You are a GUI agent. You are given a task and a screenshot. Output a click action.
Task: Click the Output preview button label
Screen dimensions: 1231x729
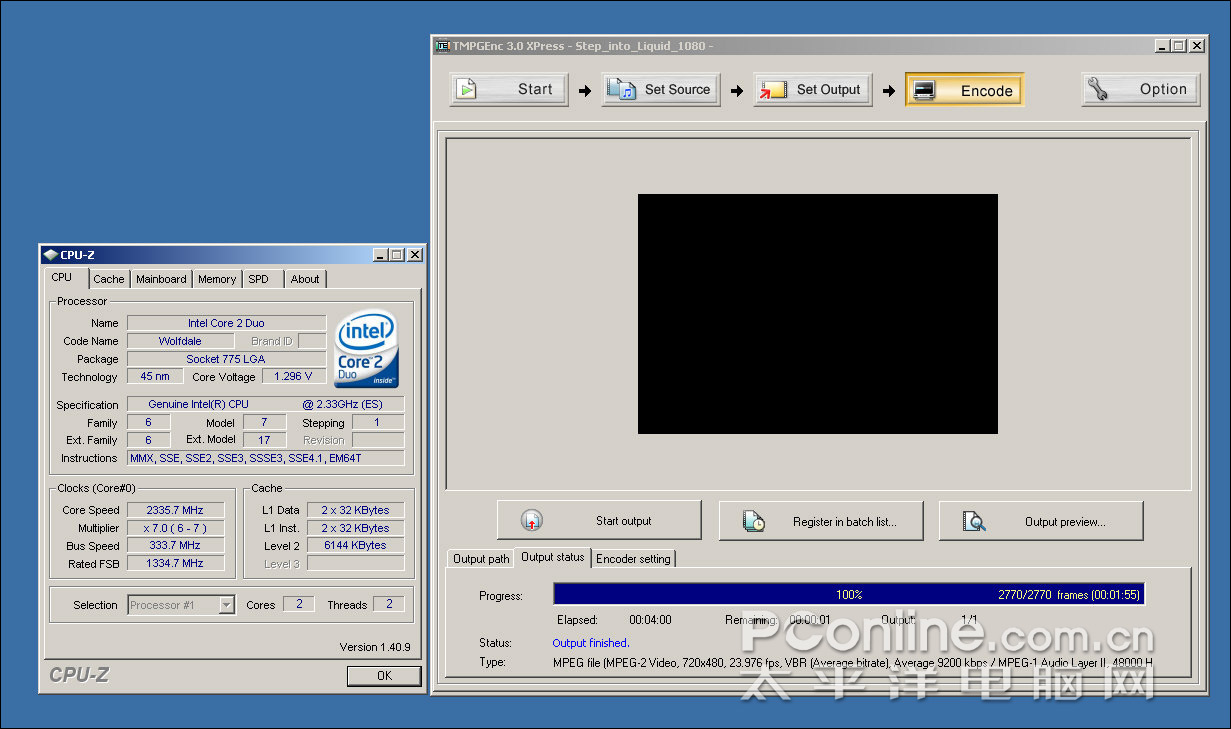(1065, 522)
